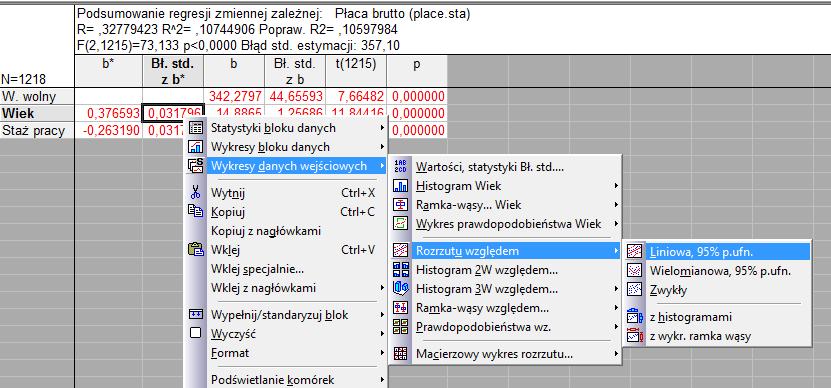Click the z histogramami scatter icon
Viewport: 831px width, 388px height.
click(634, 317)
